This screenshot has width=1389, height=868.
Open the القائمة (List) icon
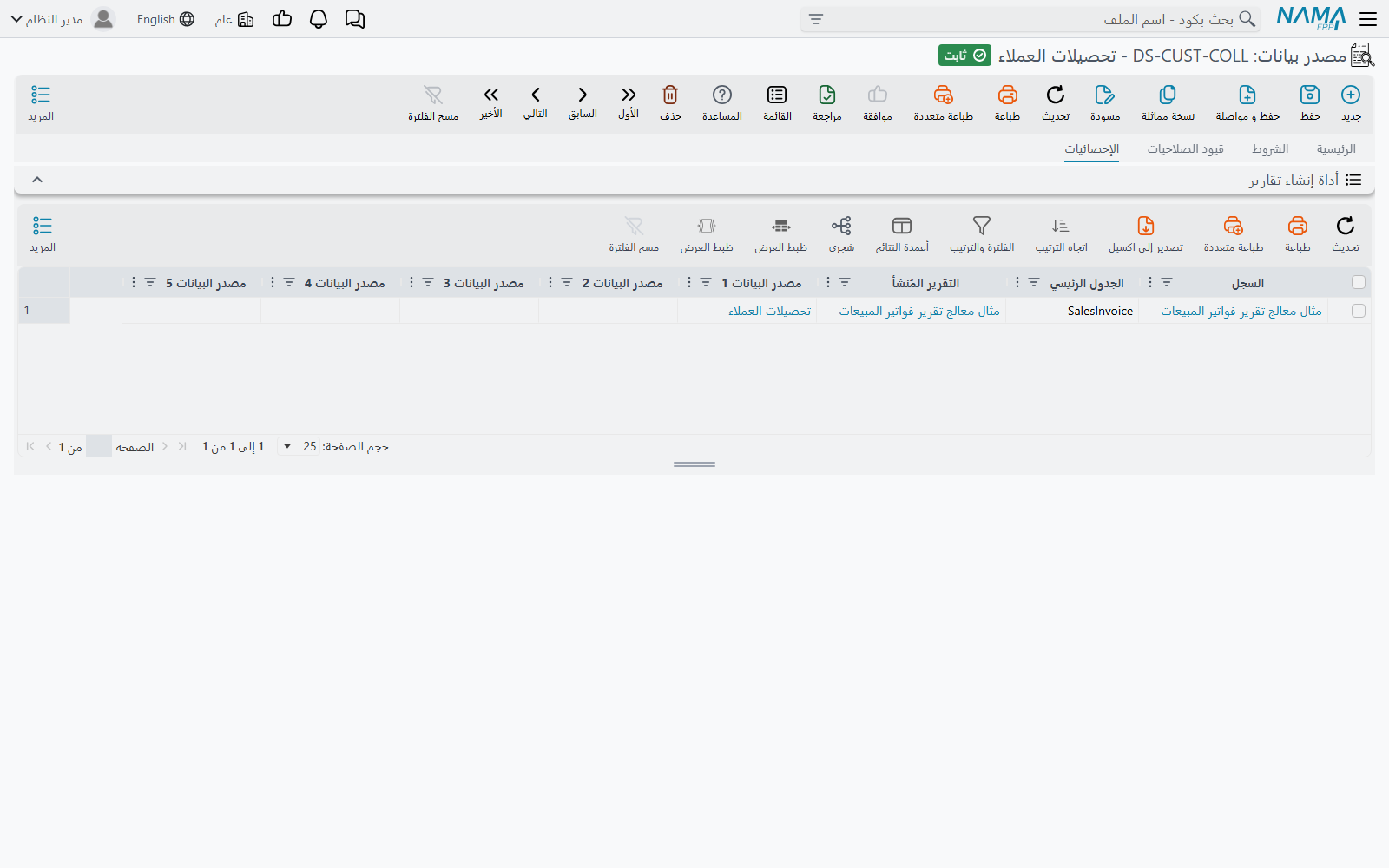777,95
